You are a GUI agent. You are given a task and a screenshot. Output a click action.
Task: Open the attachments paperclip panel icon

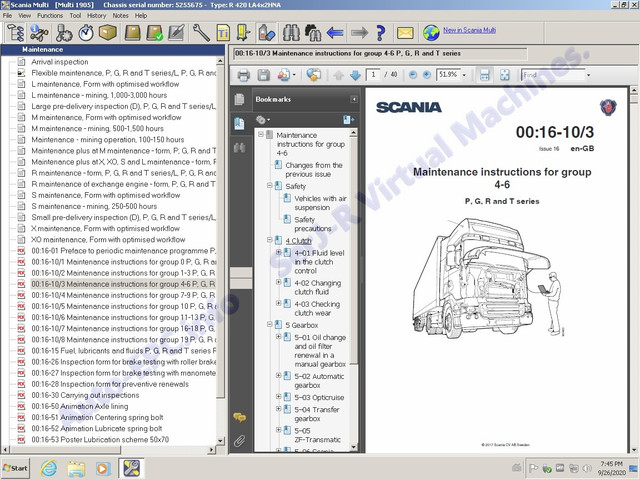(240, 441)
